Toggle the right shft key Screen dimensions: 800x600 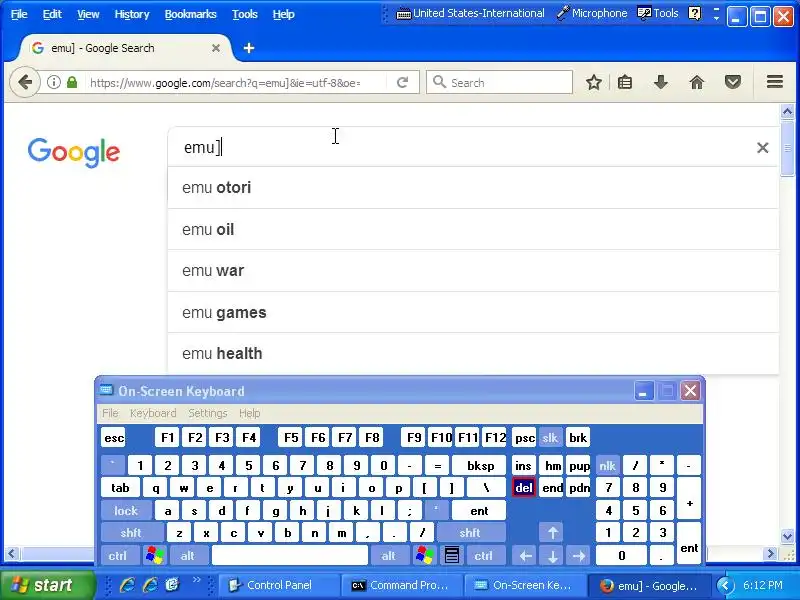(x=470, y=533)
